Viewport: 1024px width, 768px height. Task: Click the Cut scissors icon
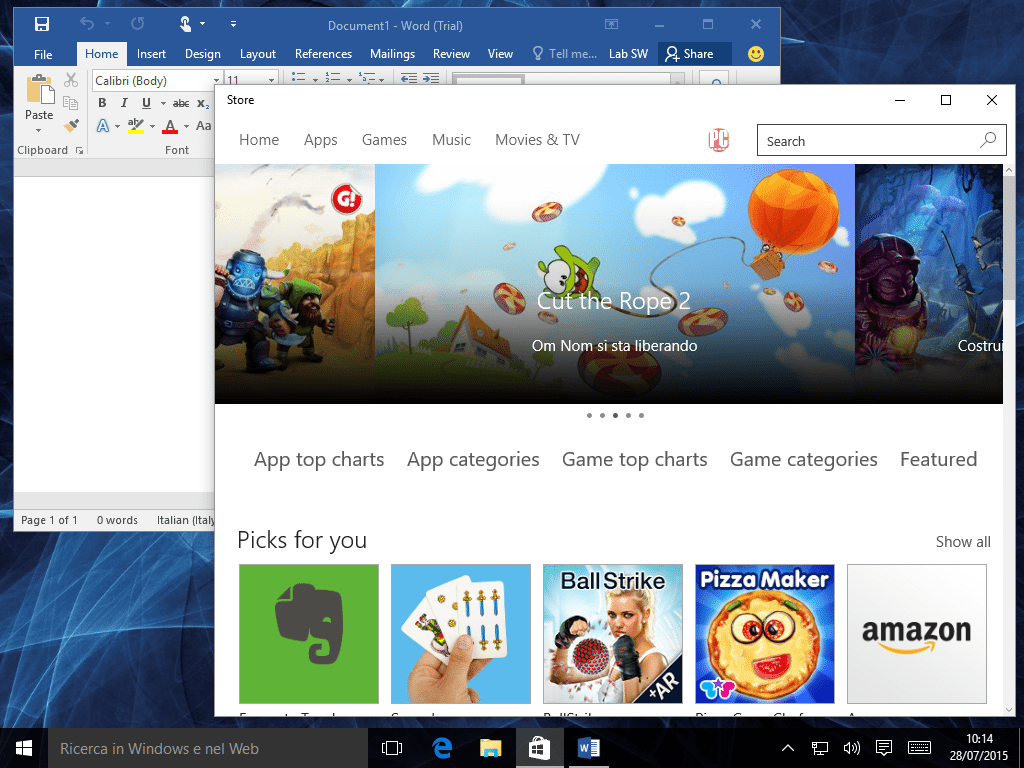pos(71,80)
